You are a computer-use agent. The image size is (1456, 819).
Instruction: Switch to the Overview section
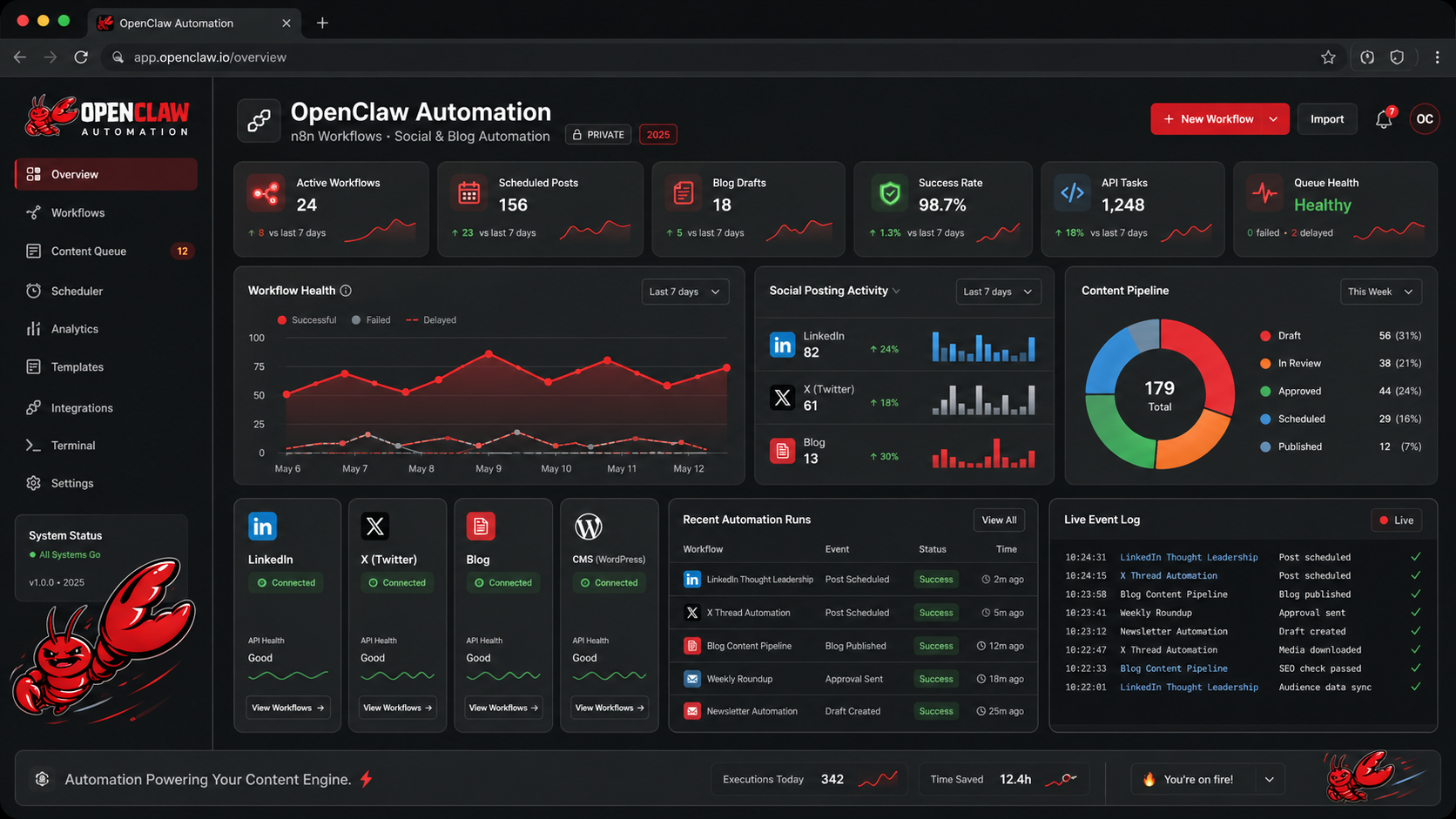coord(74,174)
